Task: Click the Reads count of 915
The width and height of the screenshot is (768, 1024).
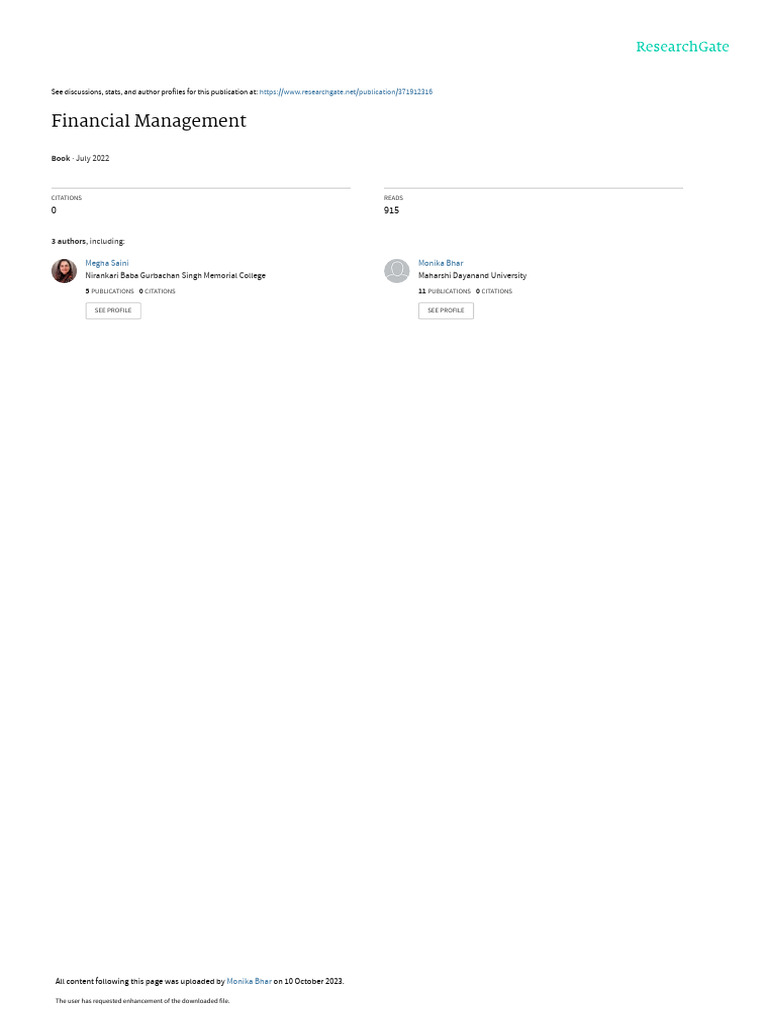Action: tap(391, 210)
